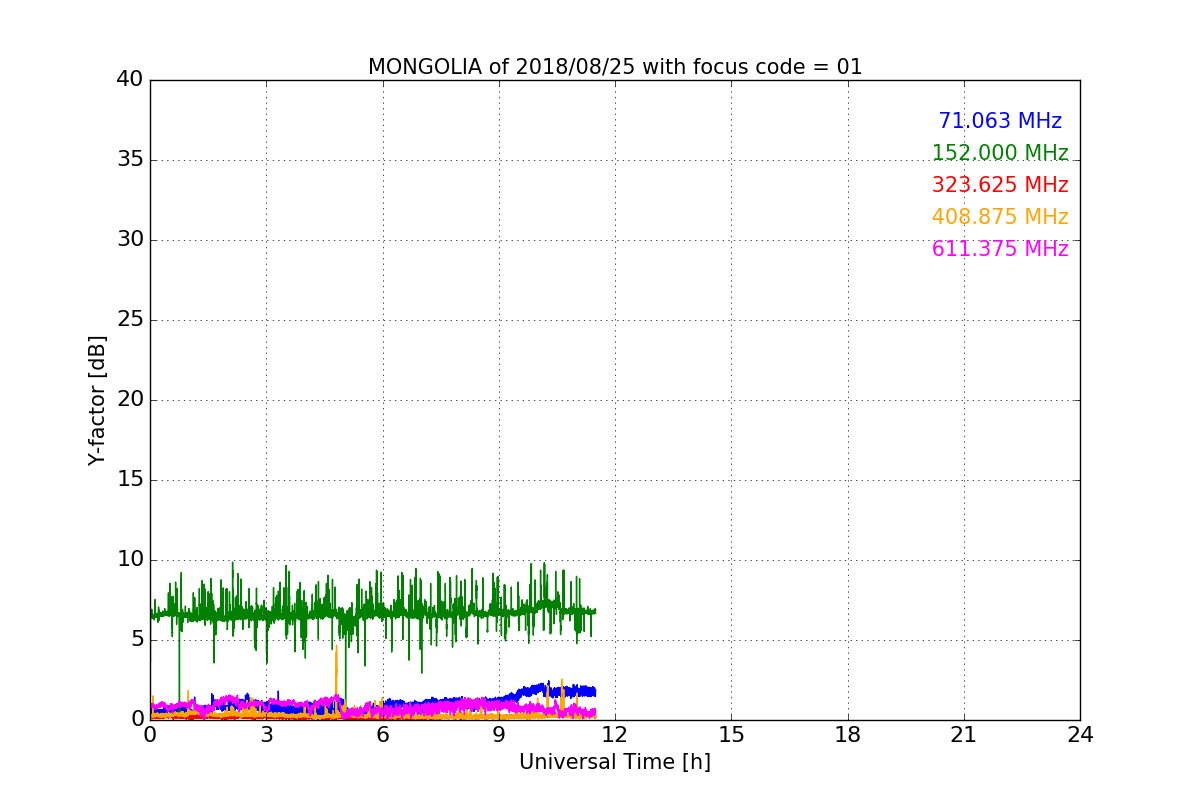Click the x-axis tick label 21

point(964,735)
